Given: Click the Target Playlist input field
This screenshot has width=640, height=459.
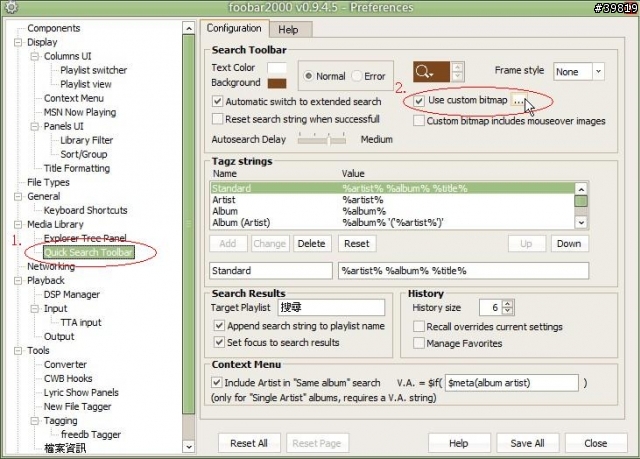Looking at the screenshot, I should (331, 307).
